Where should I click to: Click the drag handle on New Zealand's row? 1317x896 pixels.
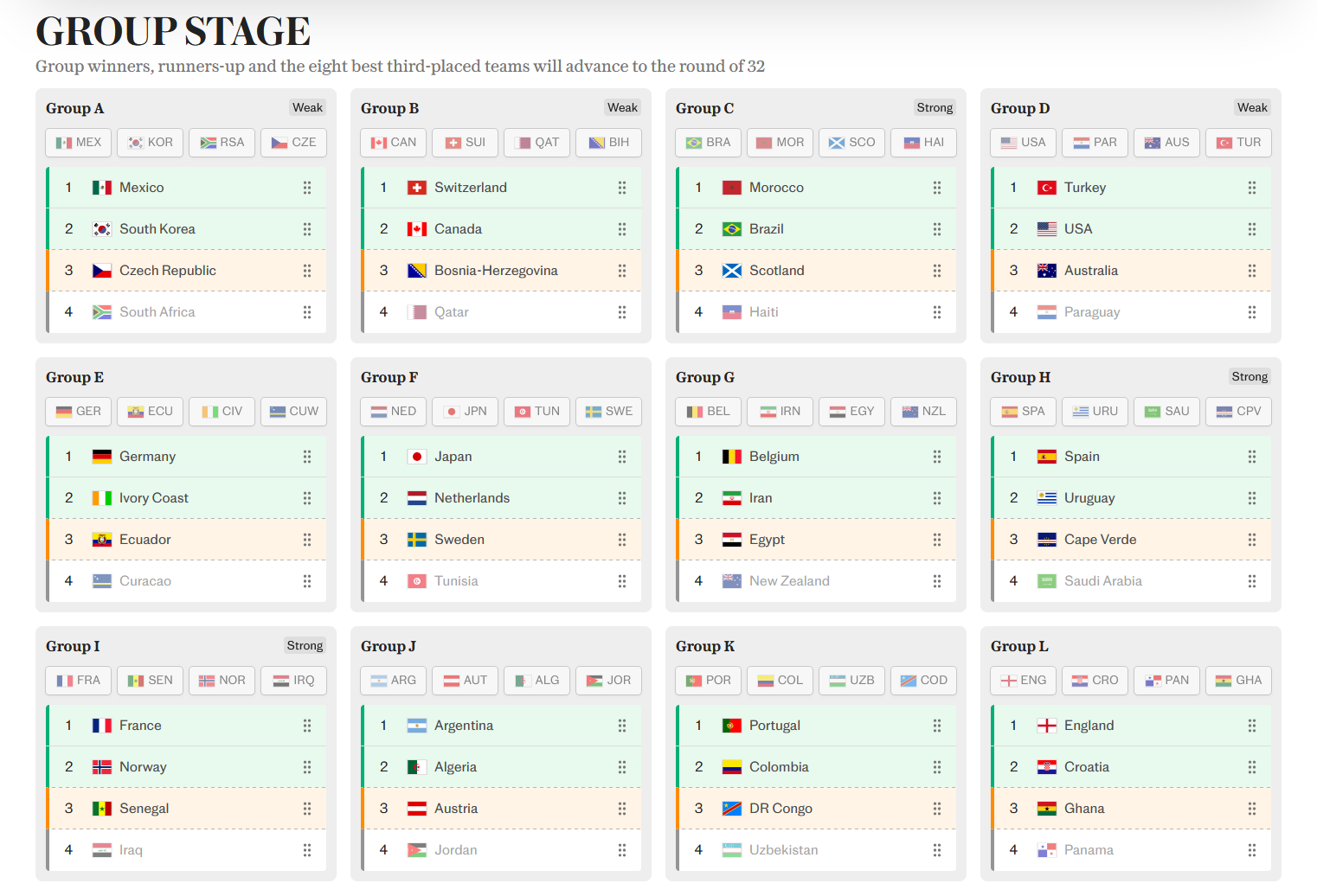(937, 581)
